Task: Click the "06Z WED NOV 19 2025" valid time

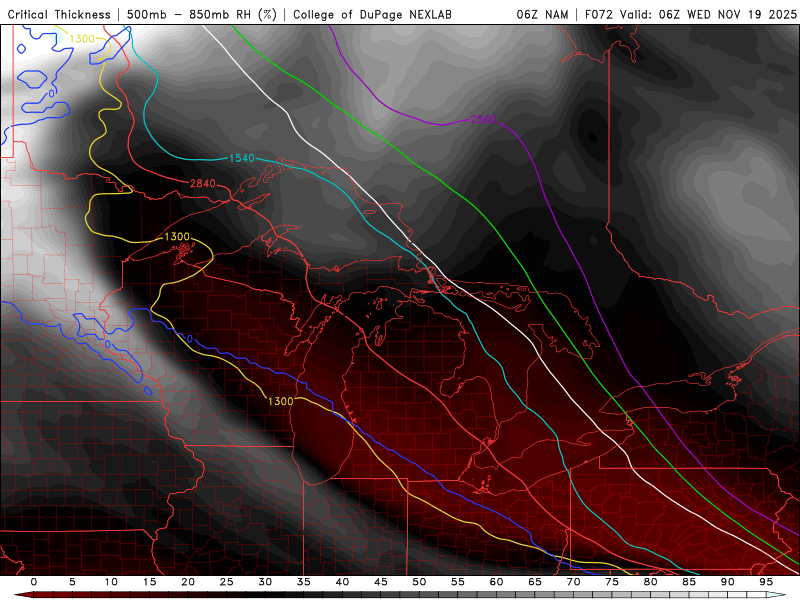Action: point(728,14)
